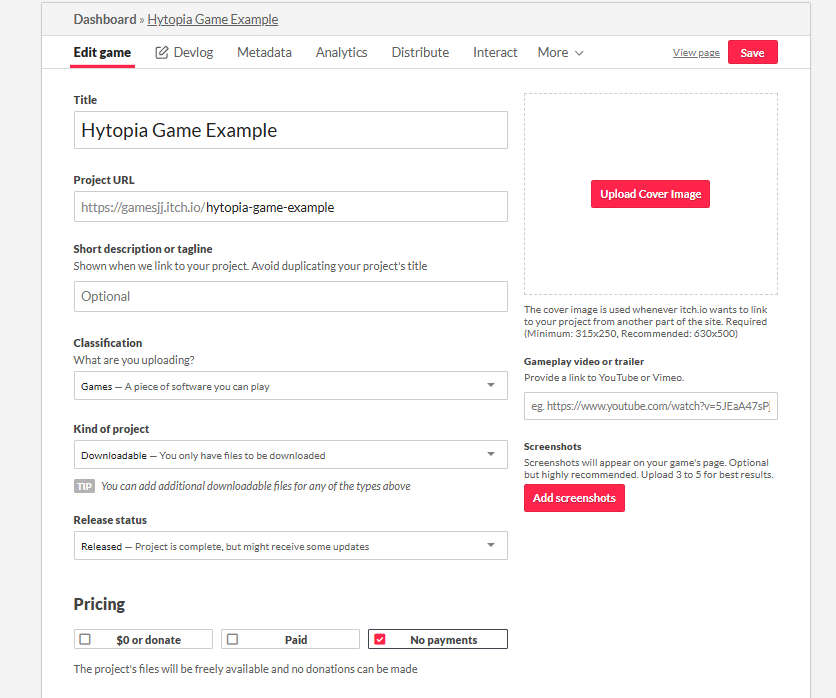Toggle the No payments checkbox
The width and height of the screenshot is (836, 698).
click(x=379, y=639)
